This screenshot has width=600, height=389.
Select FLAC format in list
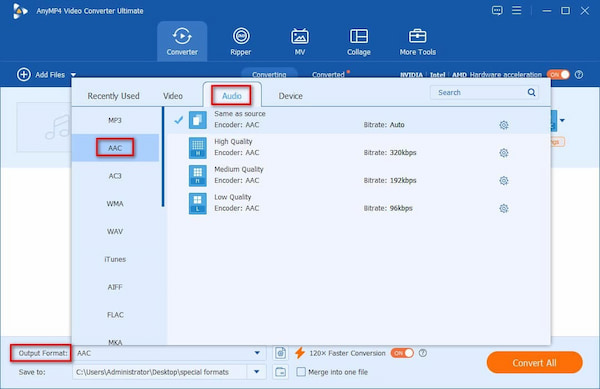tap(115, 315)
